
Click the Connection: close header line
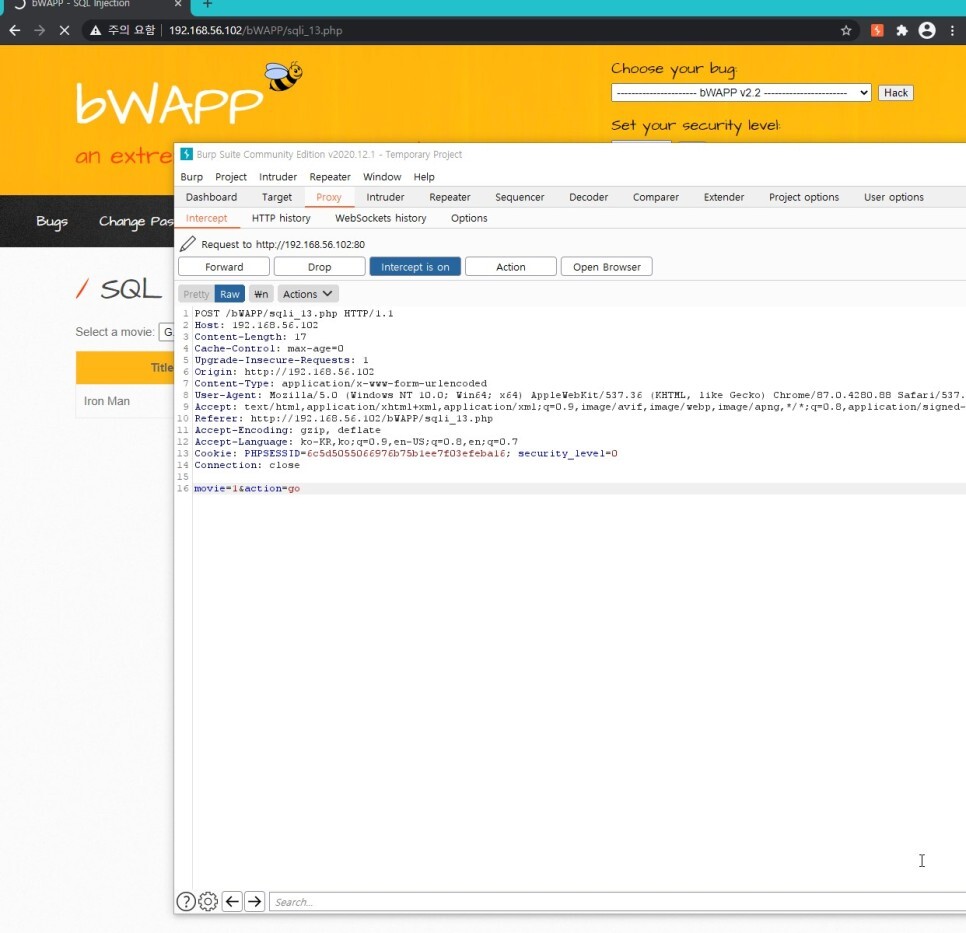point(247,465)
